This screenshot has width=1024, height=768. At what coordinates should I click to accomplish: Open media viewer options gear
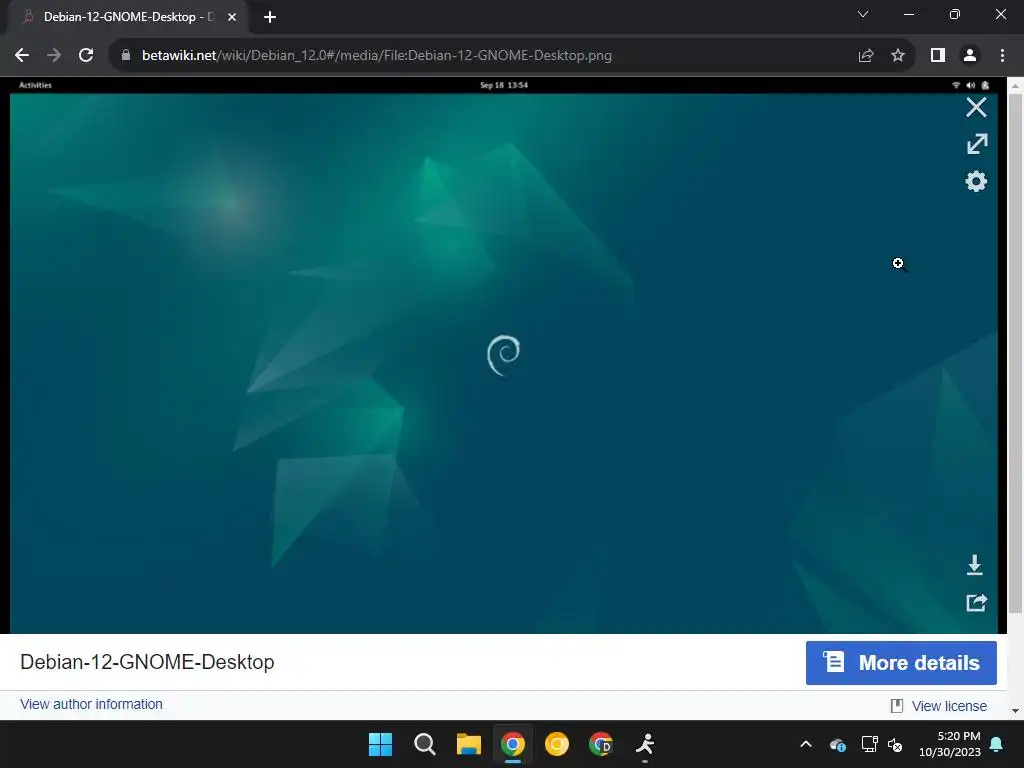(976, 181)
